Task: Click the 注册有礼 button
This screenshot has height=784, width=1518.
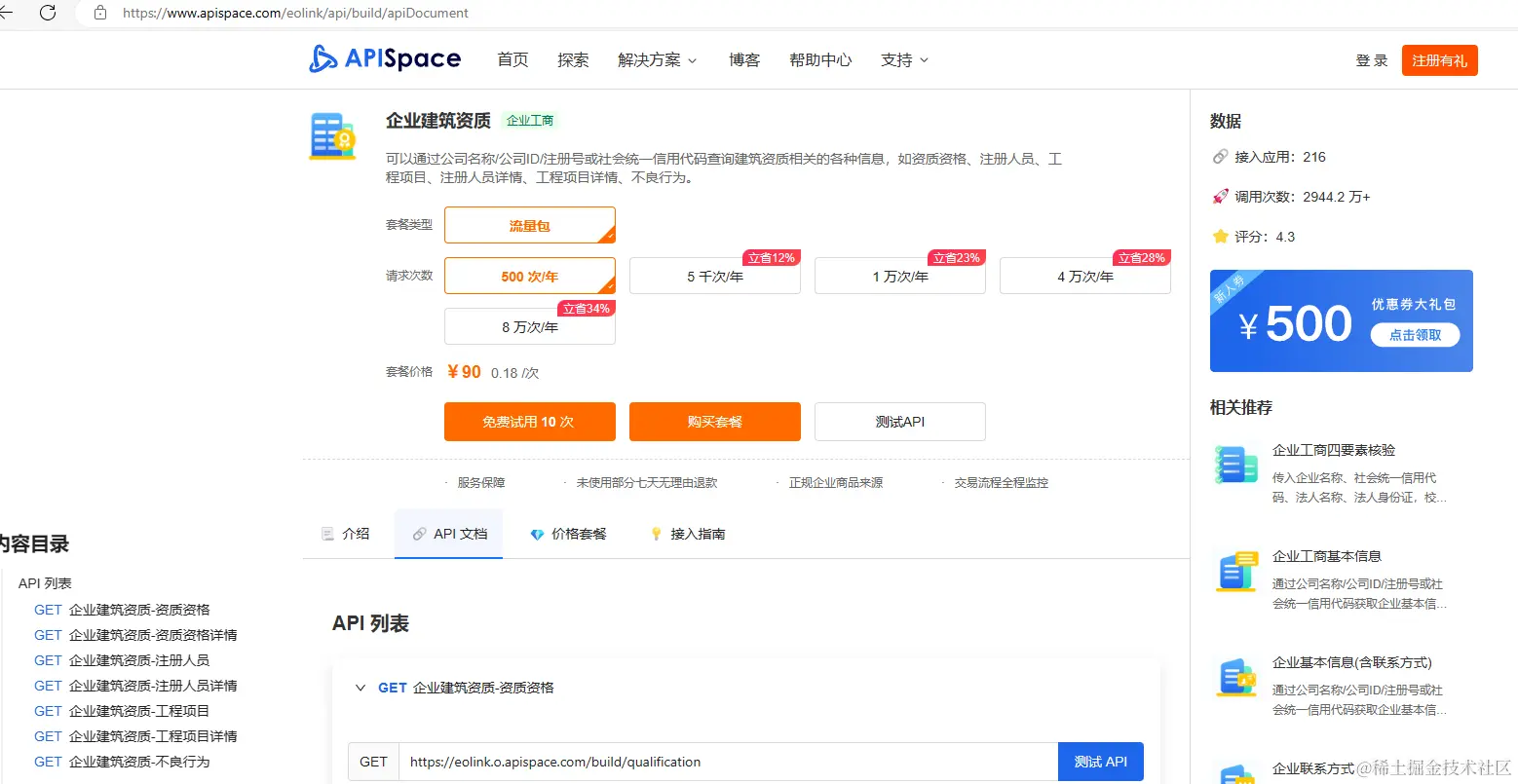Action: [1440, 60]
